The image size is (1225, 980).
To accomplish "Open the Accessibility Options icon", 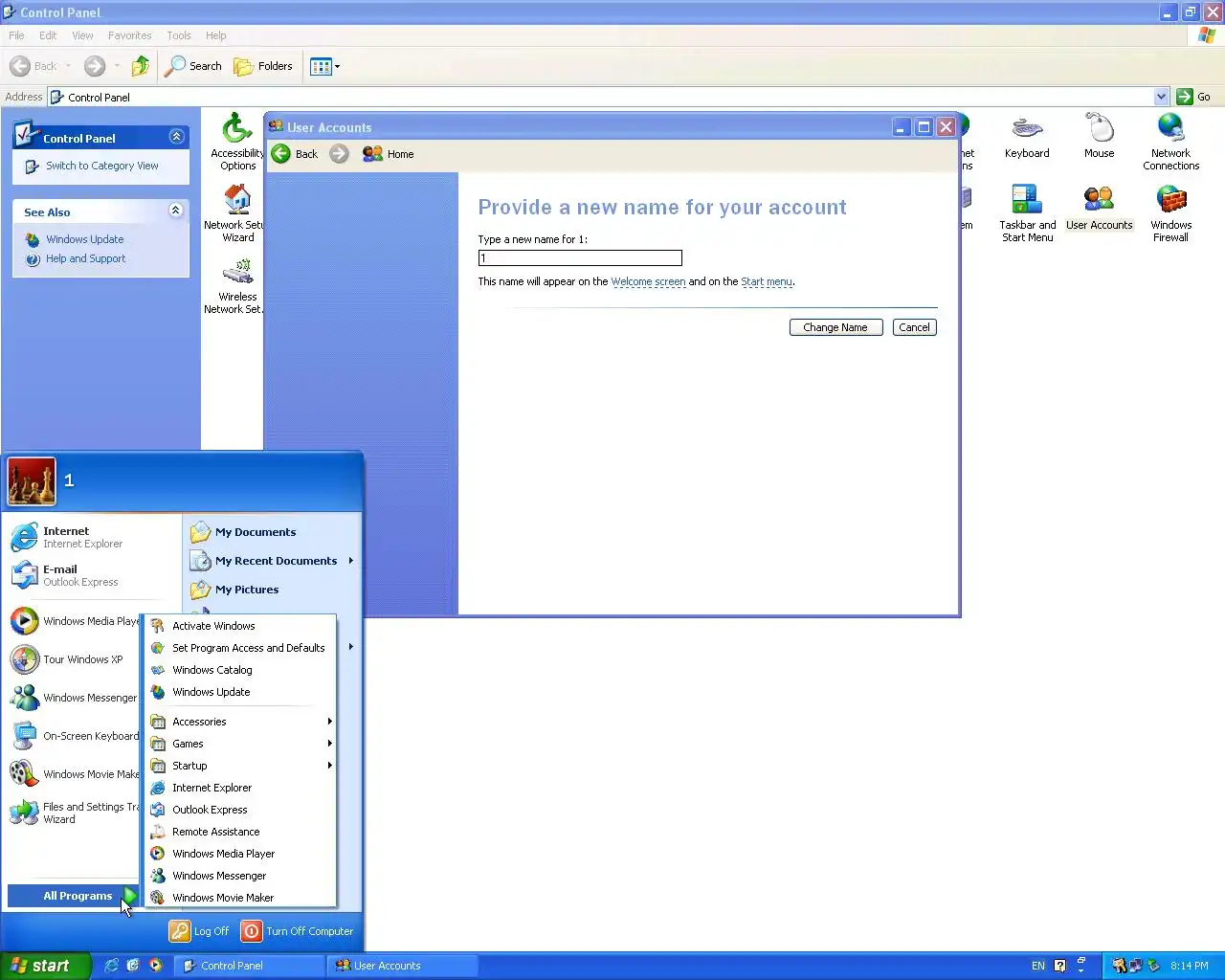I will (236, 142).
